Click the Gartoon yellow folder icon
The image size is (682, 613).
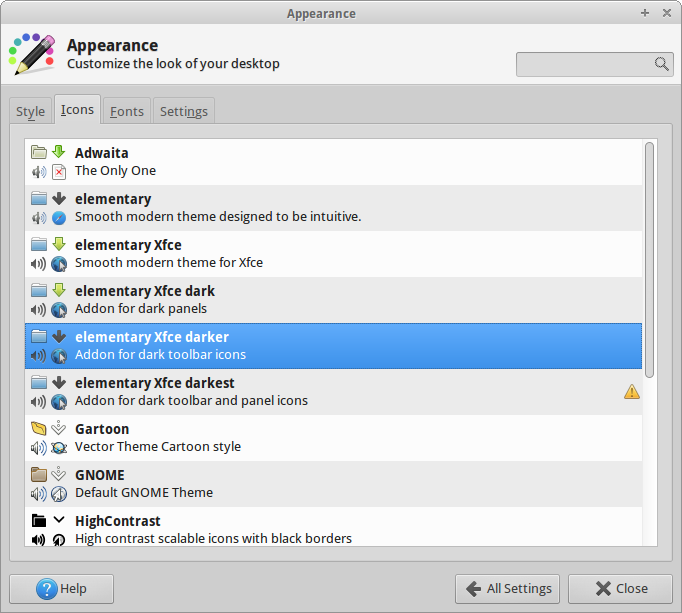pyautogui.click(x=39, y=428)
